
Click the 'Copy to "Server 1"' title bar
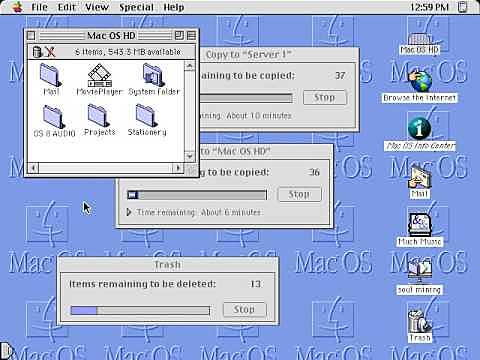279,54
